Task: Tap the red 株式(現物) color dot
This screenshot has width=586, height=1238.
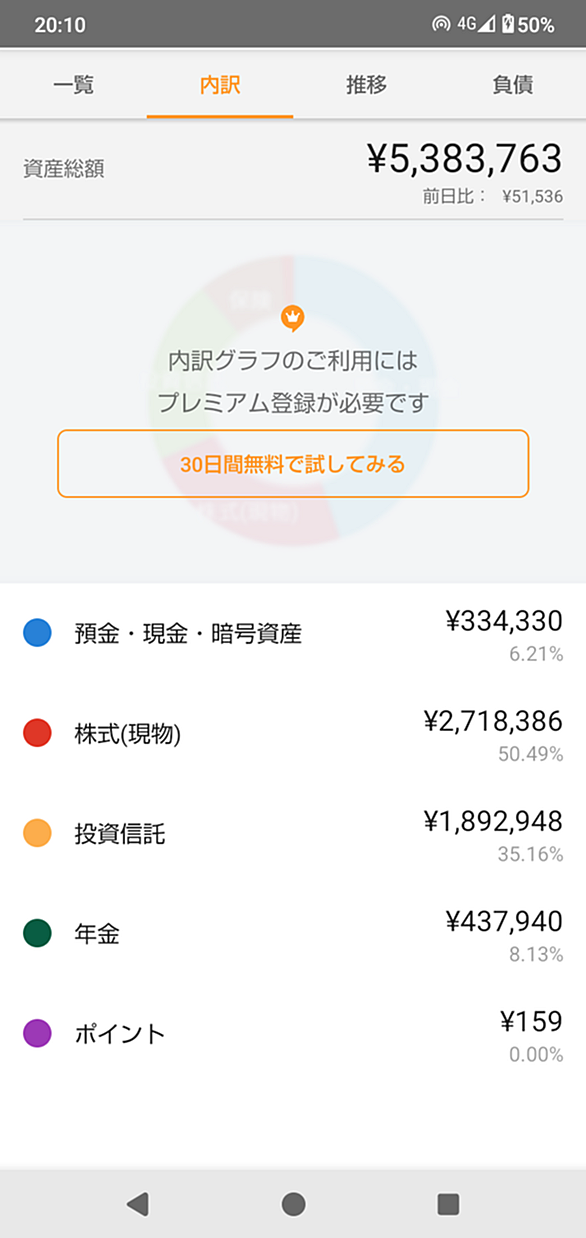Action: pyautogui.click(x=37, y=733)
